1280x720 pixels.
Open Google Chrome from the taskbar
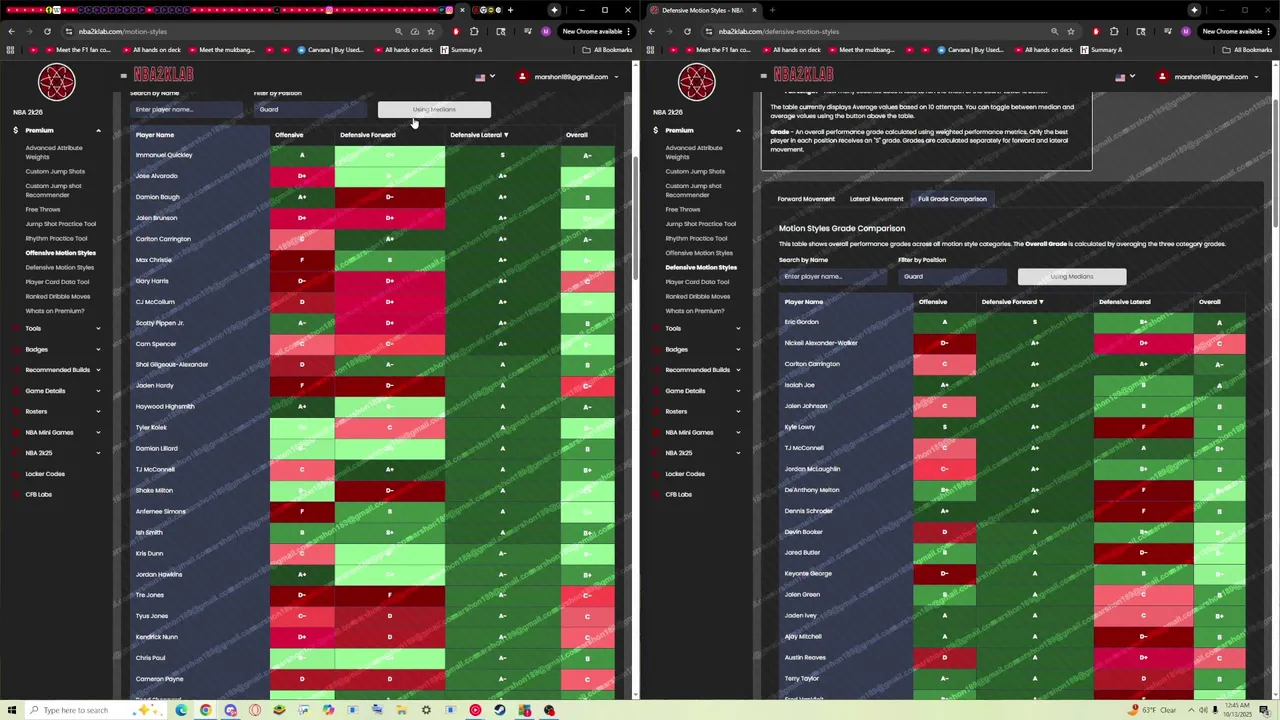coord(205,710)
